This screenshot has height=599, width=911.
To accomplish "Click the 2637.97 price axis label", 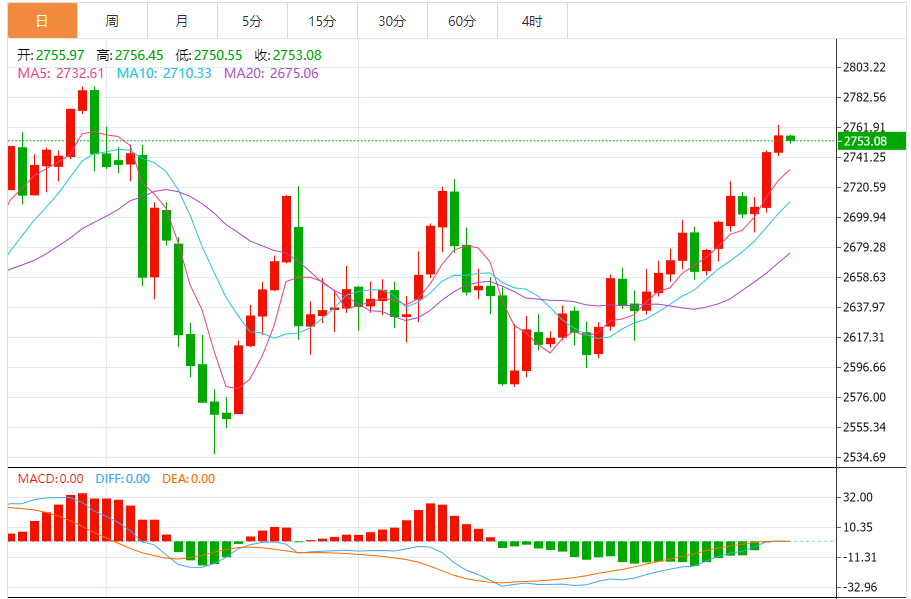I will (x=865, y=307).
